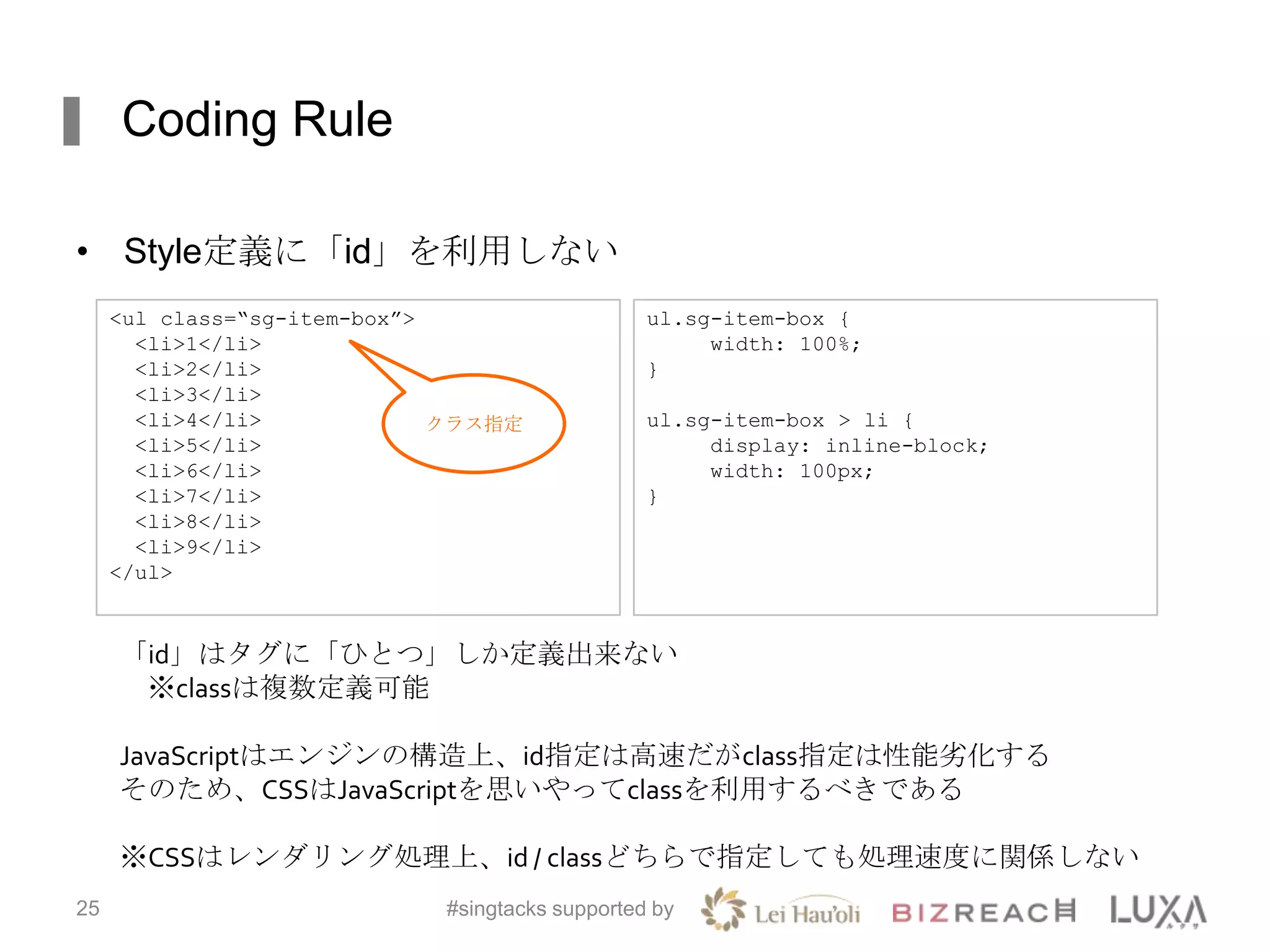The width and height of the screenshot is (1270, 952).
Task: Click the LUXA logo
Action: click(1158, 911)
